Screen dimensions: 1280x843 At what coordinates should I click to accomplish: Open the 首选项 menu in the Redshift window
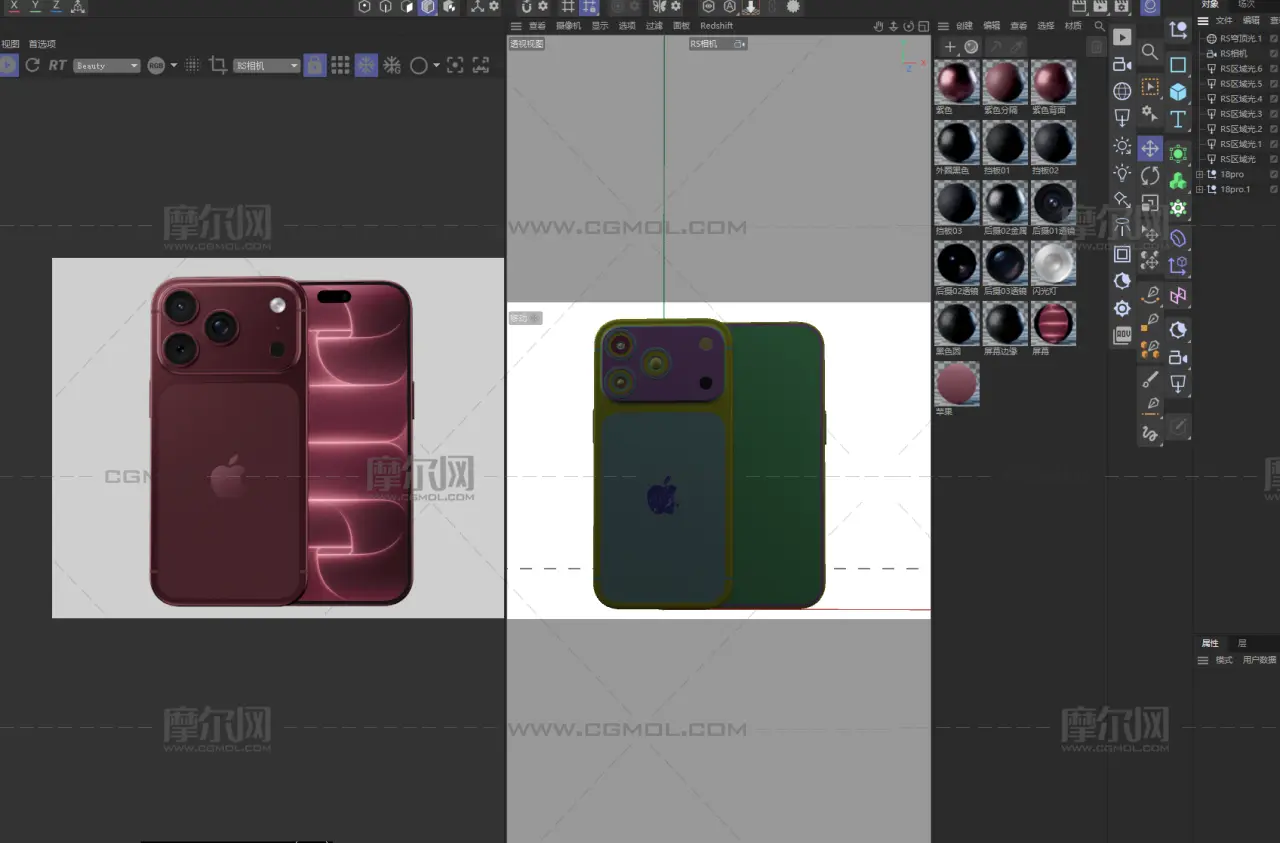(42, 44)
